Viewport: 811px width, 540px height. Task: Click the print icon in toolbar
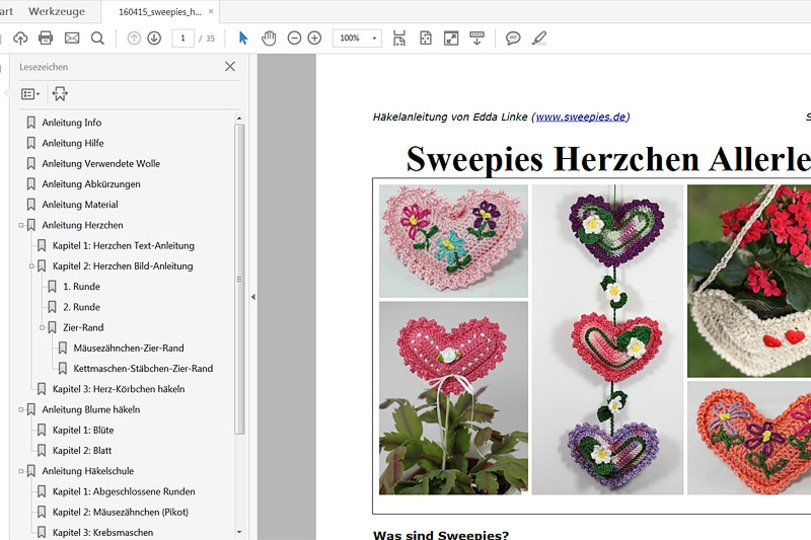pyautogui.click(x=45, y=38)
